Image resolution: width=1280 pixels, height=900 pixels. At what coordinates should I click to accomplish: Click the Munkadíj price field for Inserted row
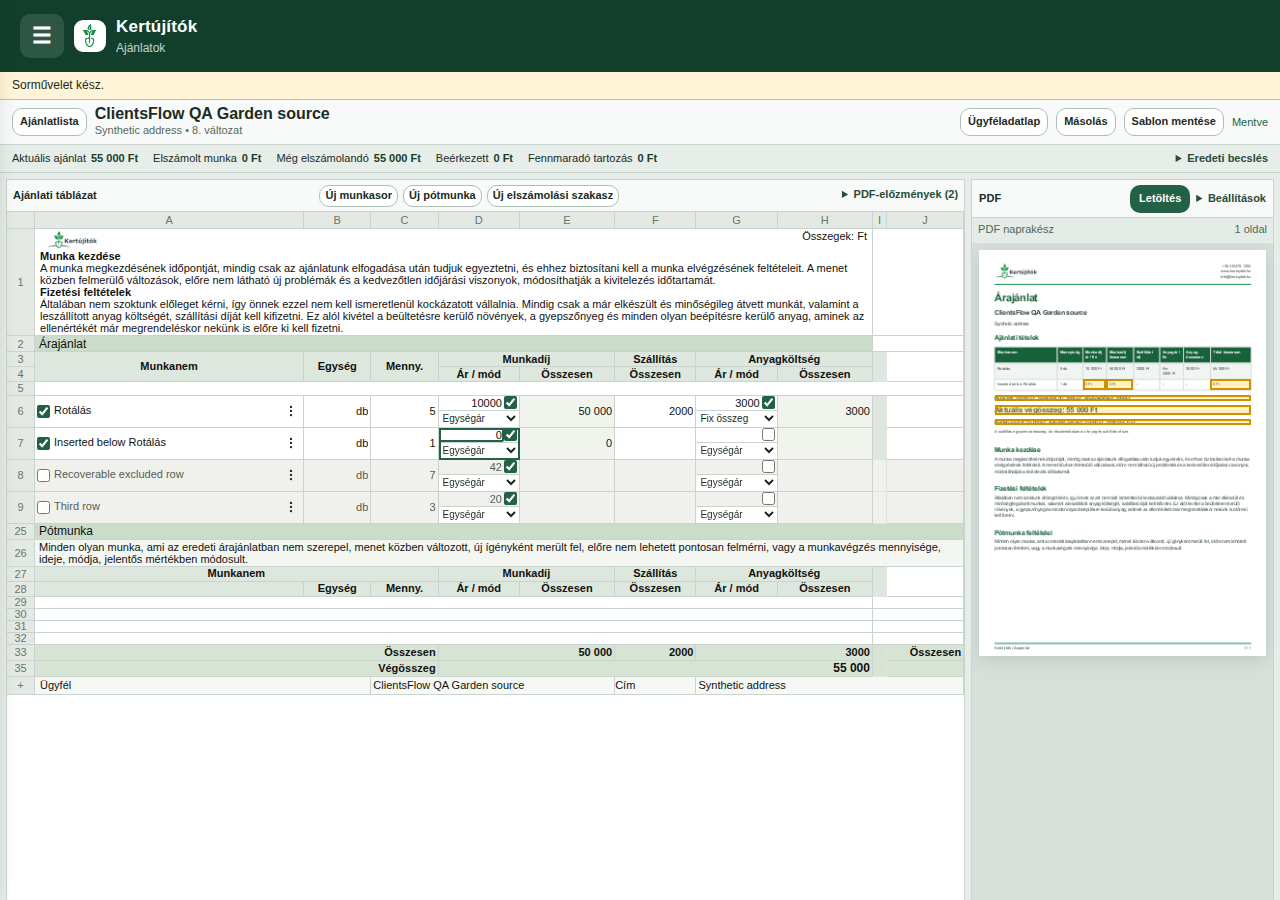(x=471, y=435)
